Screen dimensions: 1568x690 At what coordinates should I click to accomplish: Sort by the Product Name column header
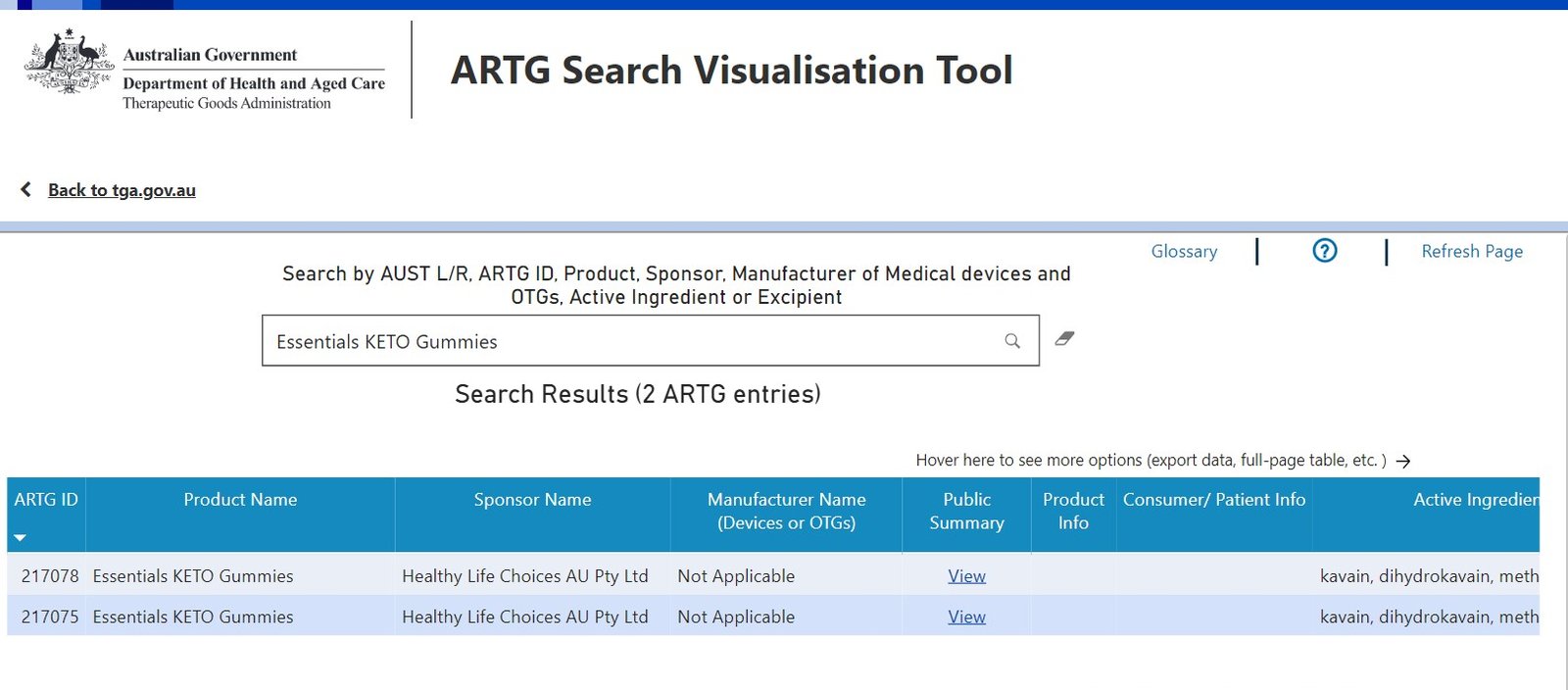[240, 500]
